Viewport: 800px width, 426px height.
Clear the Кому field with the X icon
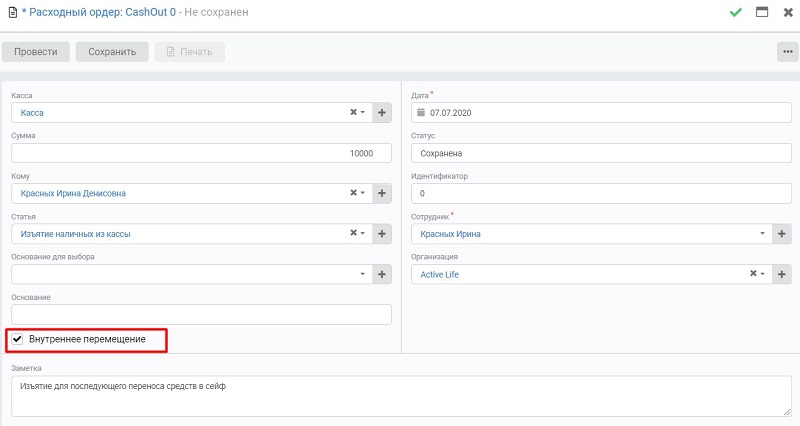pos(353,193)
